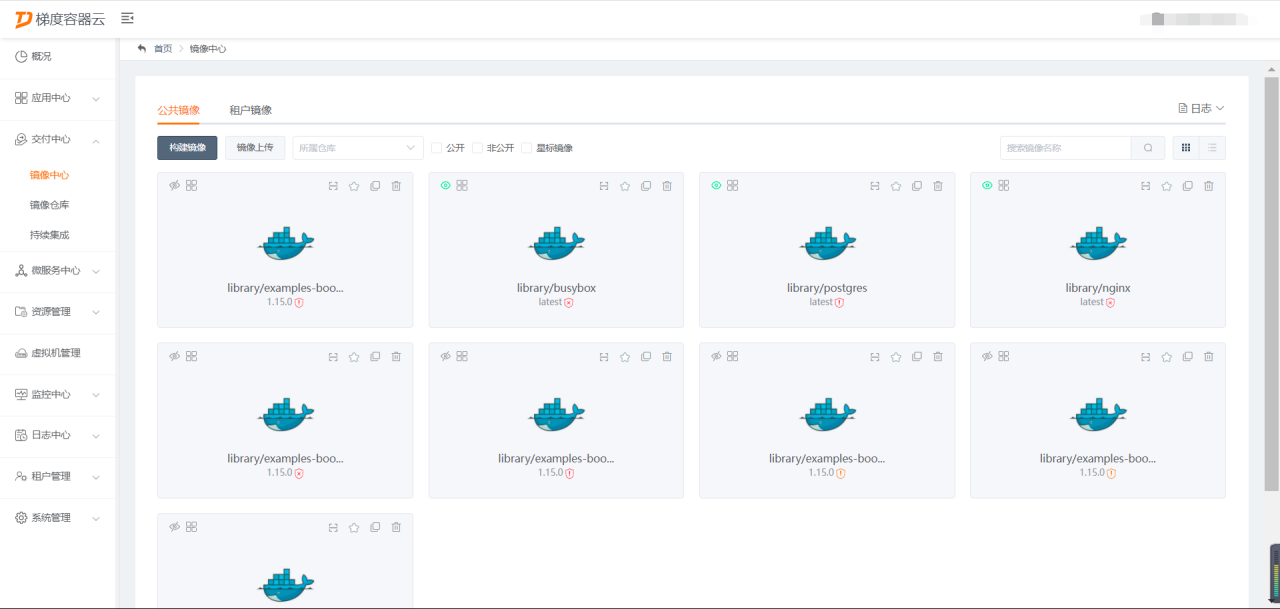The width and height of the screenshot is (1280, 609).
Task: Click the 镜像上传 button
Action: [x=255, y=148]
